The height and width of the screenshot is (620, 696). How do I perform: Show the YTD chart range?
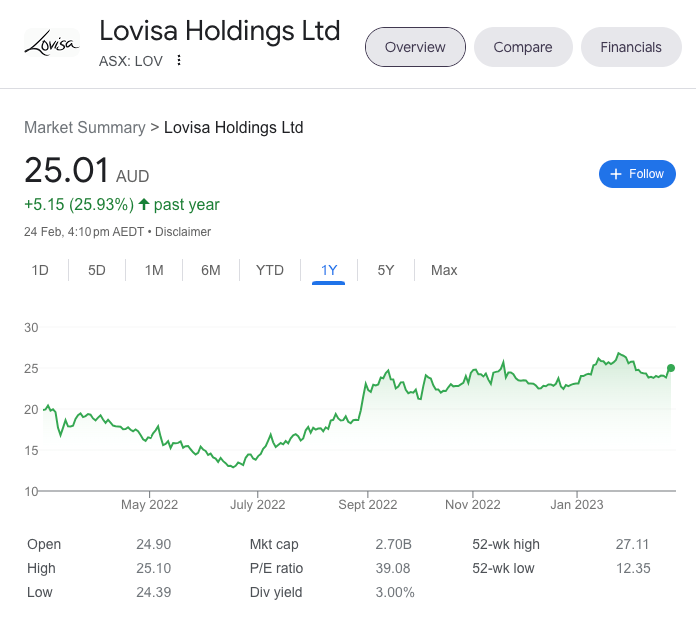pyautogui.click(x=270, y=270)
